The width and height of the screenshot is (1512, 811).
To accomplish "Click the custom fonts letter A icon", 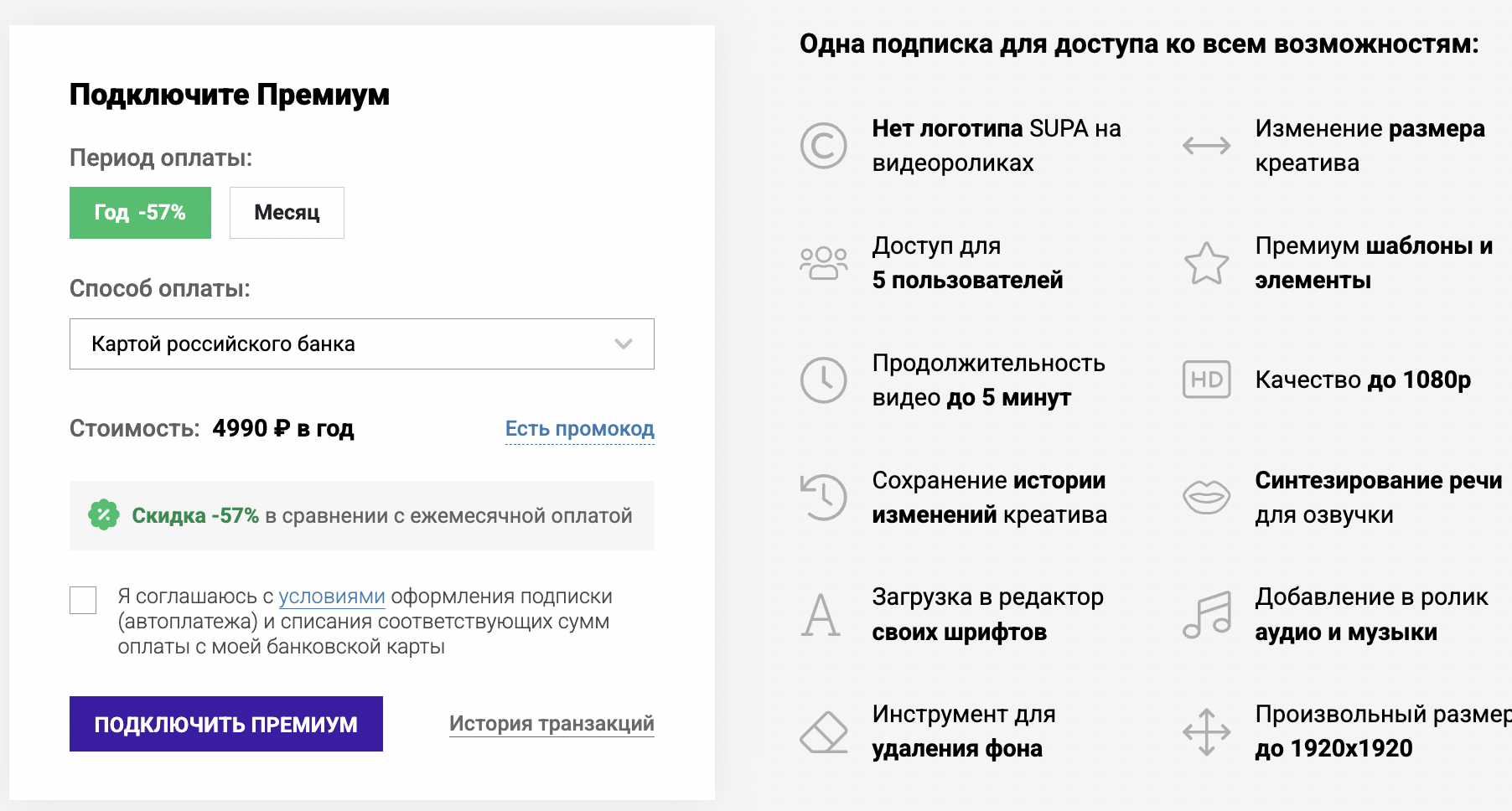I will click(x=821, y=615).
